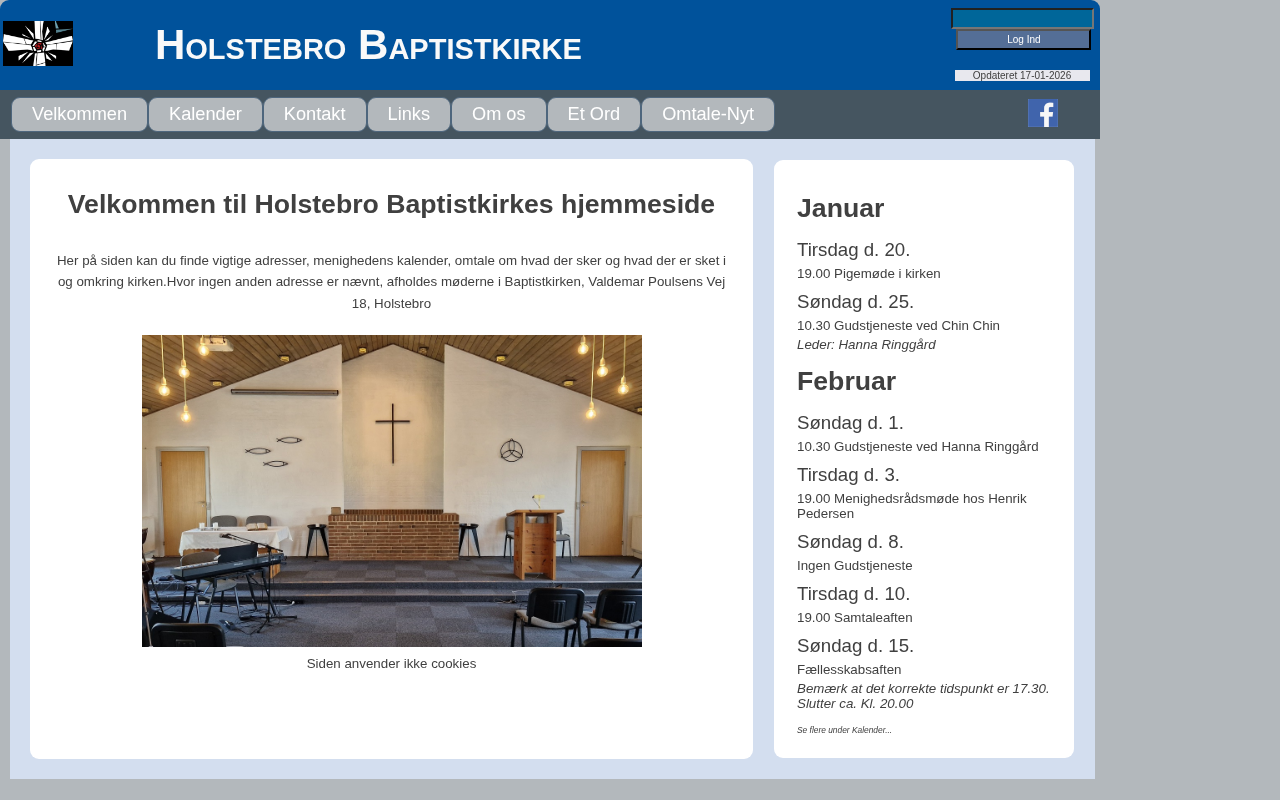Click the church logo icon
The width and height of the screenshot is (1280, 800).
(38, 44)
